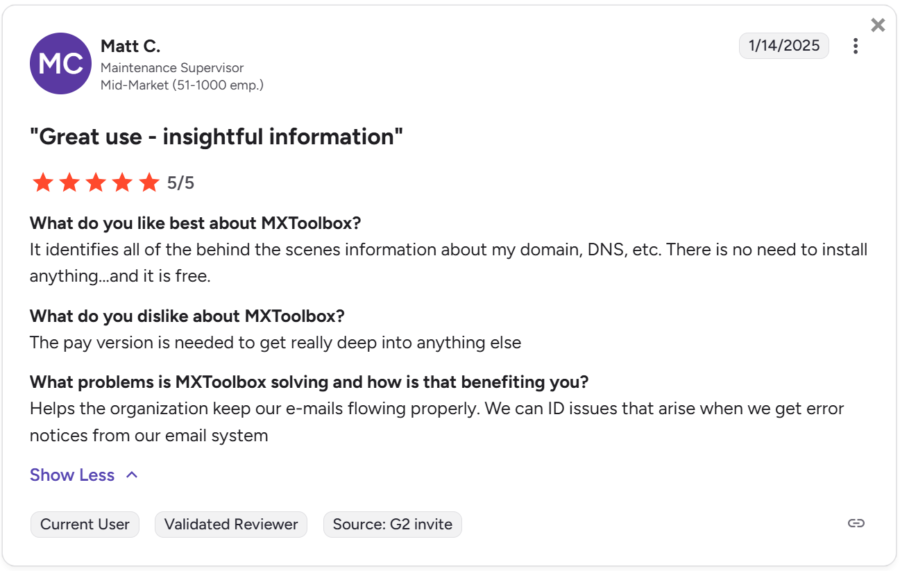Open the three-dot more options menu

coord(855,46)
